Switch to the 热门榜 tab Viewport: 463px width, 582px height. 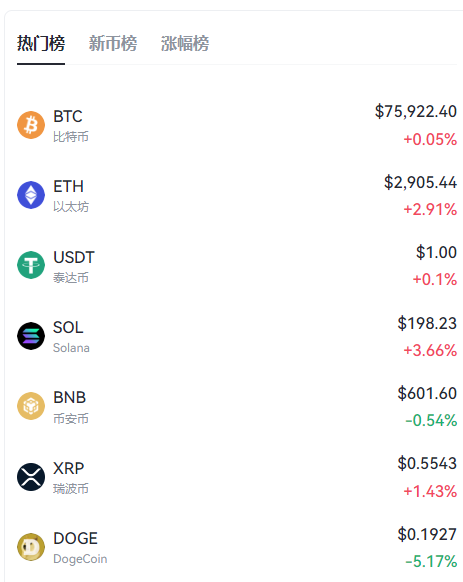[x=41, y=43]
